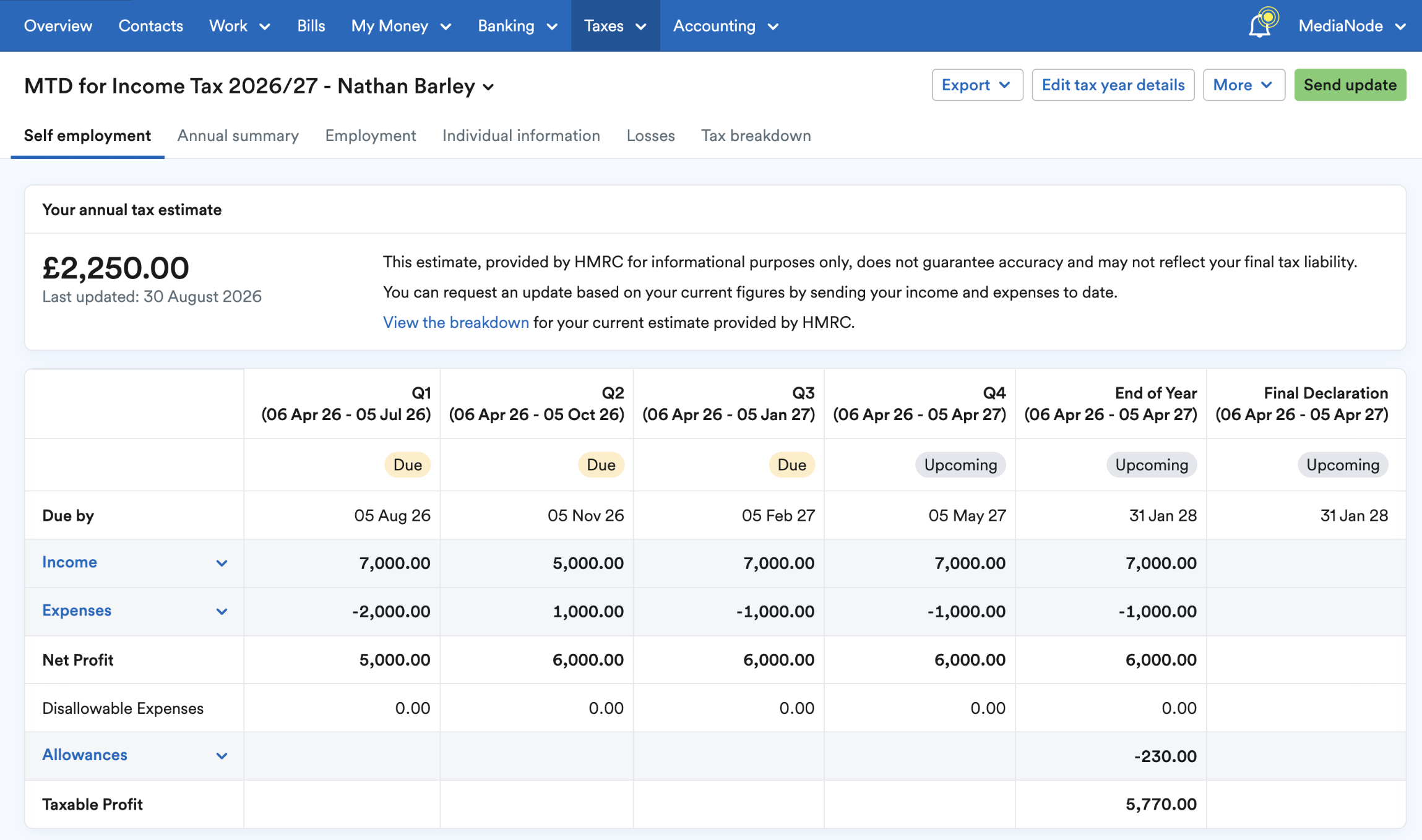Follow the View the breakdown link
The height and width of the screenshot is (840, 1422).
tap(455, 322)
